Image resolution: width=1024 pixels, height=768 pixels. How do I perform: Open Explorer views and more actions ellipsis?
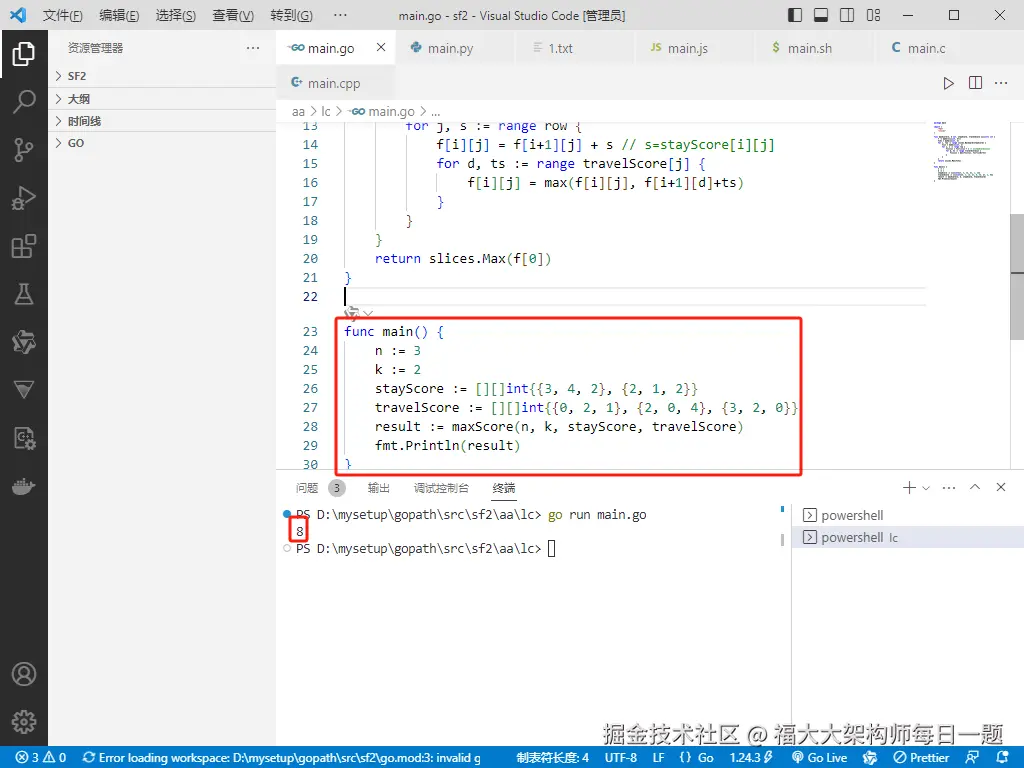[253, 48]
